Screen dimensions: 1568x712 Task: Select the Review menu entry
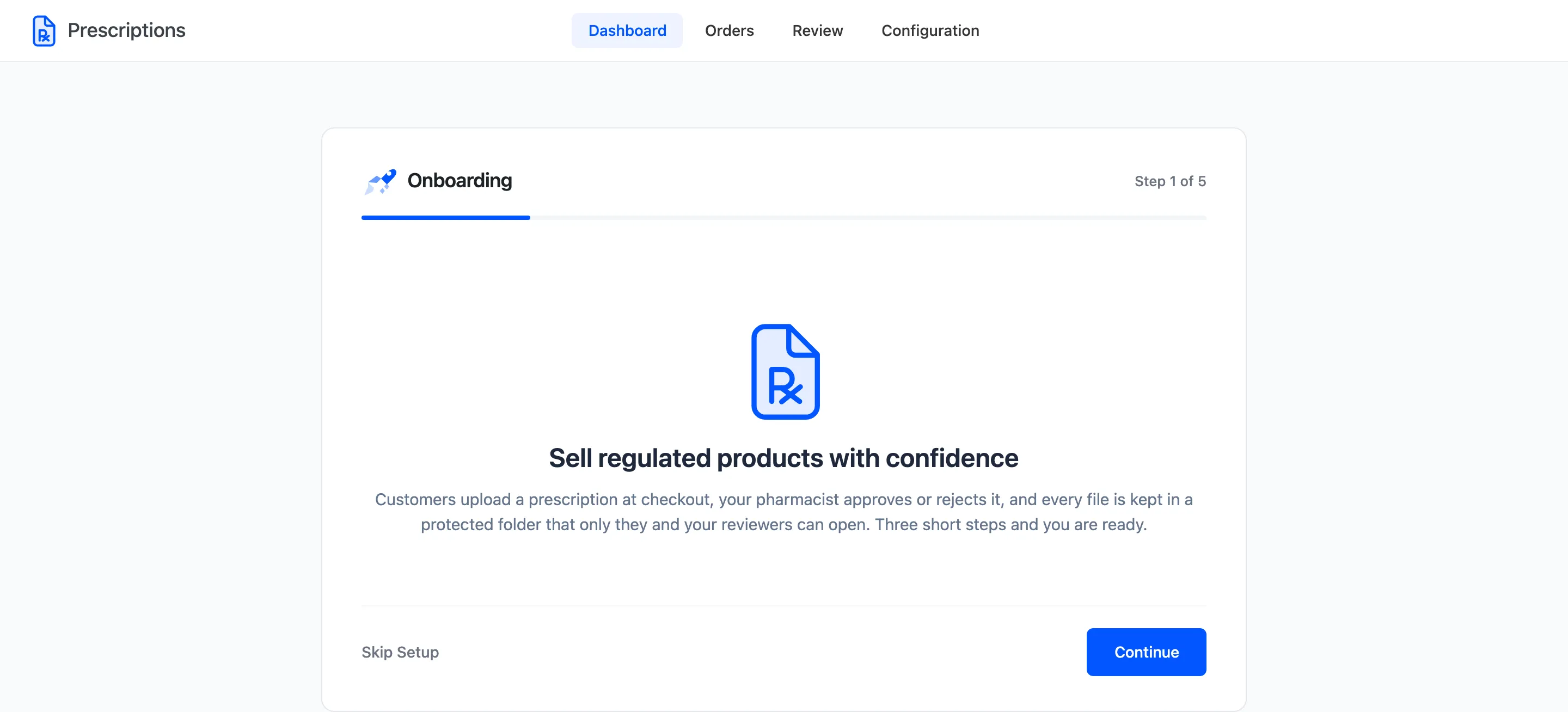pyautogui.click(x=817, y=30)
